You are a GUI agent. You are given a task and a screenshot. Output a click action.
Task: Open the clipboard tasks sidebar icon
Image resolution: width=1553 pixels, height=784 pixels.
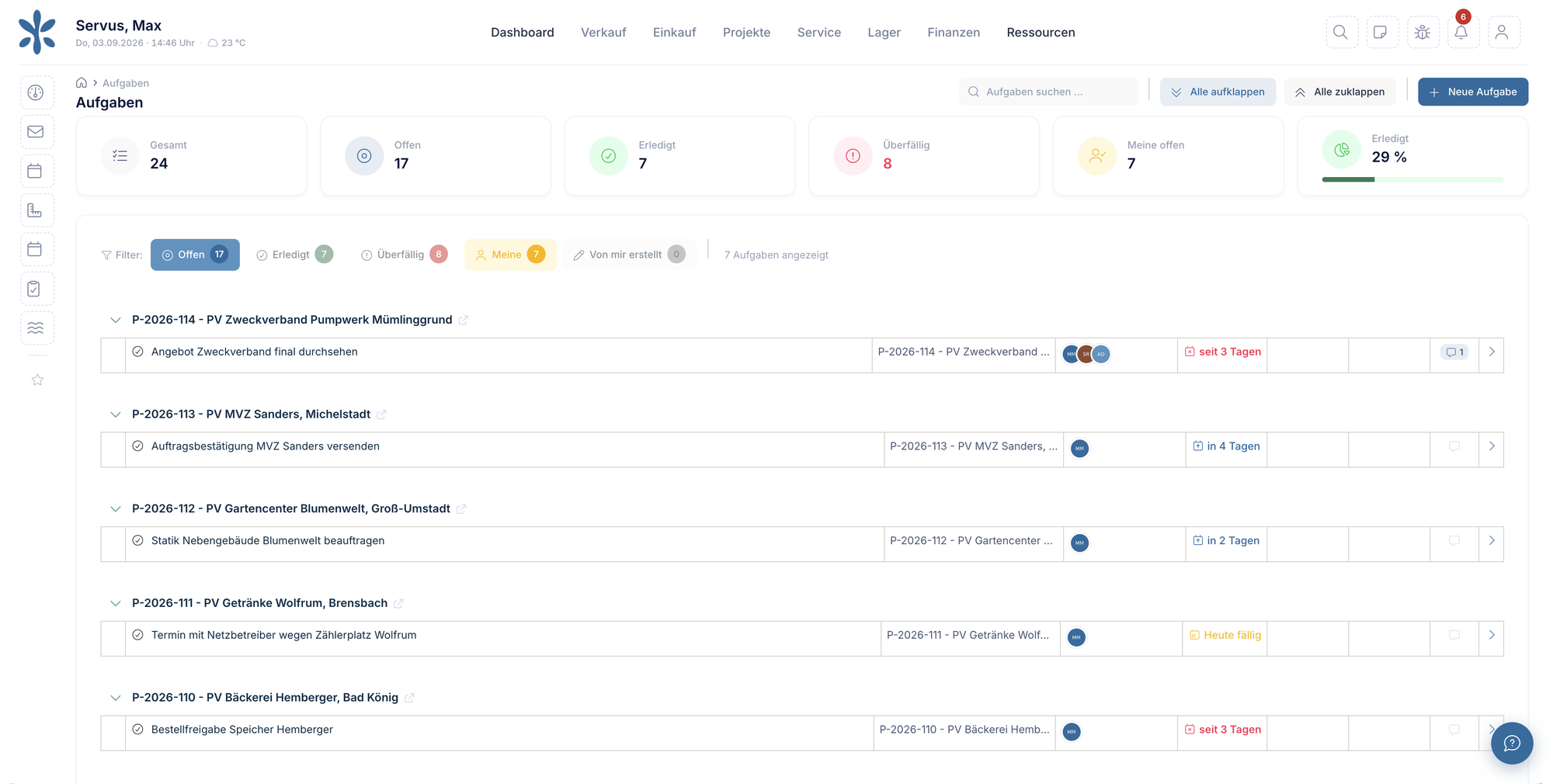[36, 289]
